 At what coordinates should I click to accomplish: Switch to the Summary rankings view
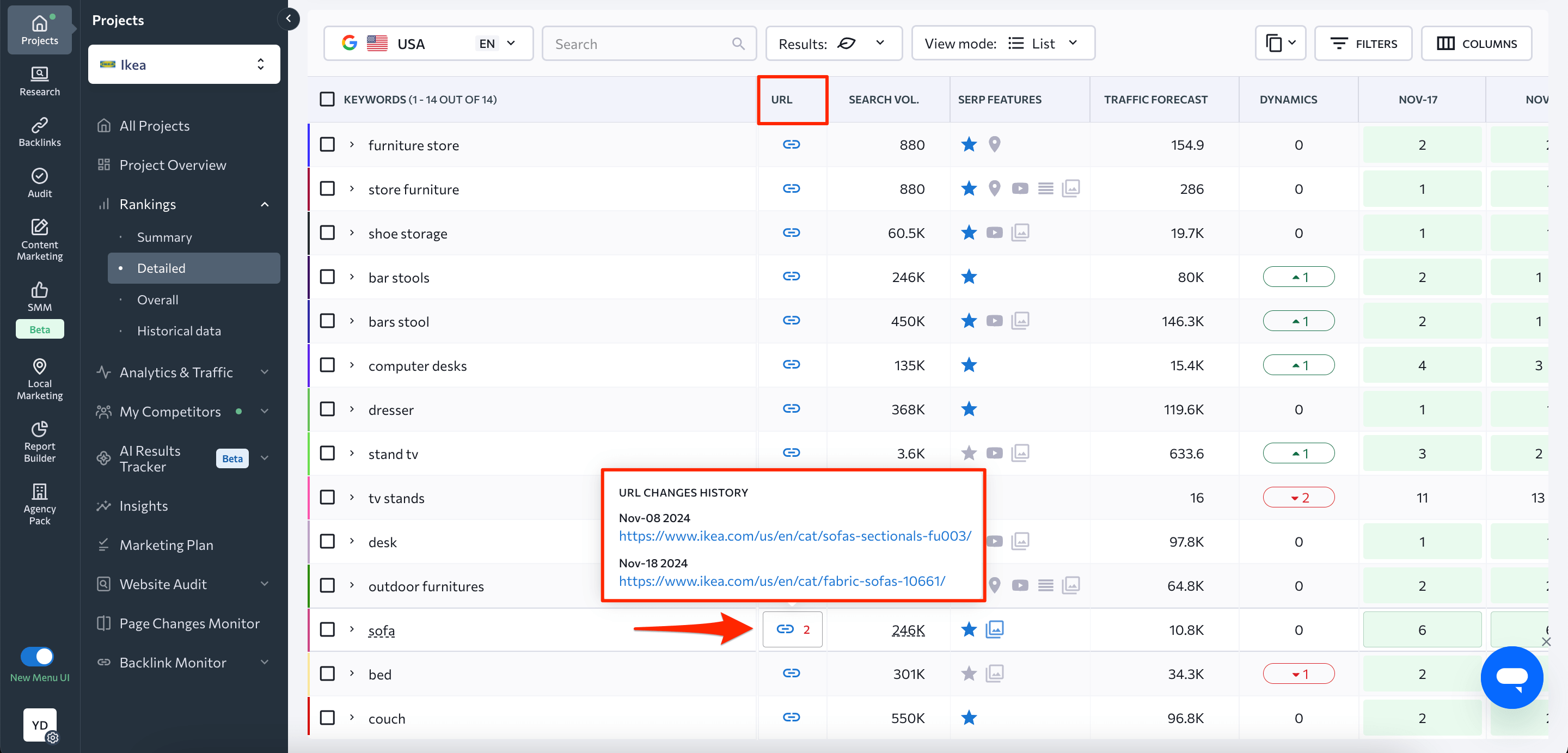[x=164, y=237]
